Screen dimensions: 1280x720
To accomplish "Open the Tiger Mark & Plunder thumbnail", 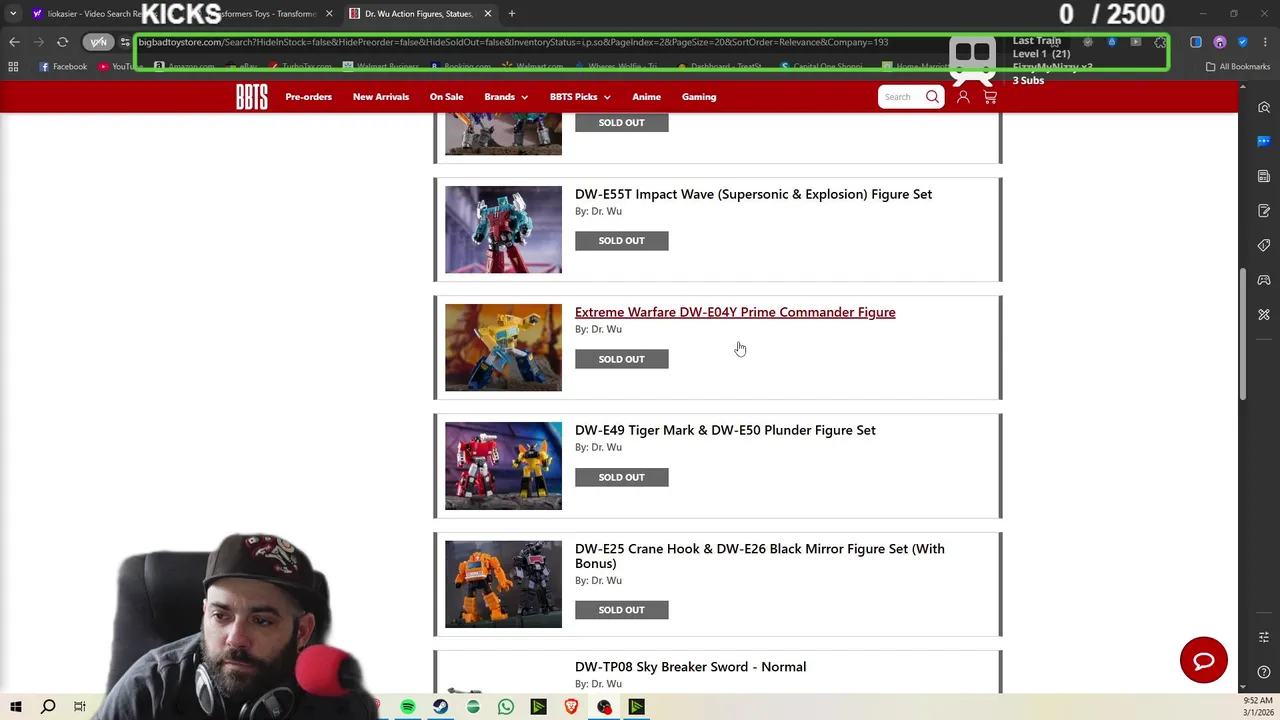I will (x=503, y=465).
